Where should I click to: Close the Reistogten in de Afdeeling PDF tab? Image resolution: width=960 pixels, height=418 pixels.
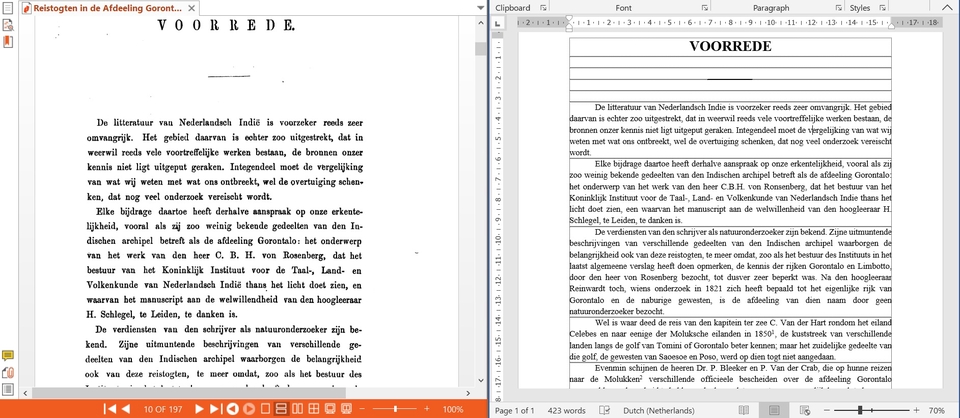[x=192, y=9]
